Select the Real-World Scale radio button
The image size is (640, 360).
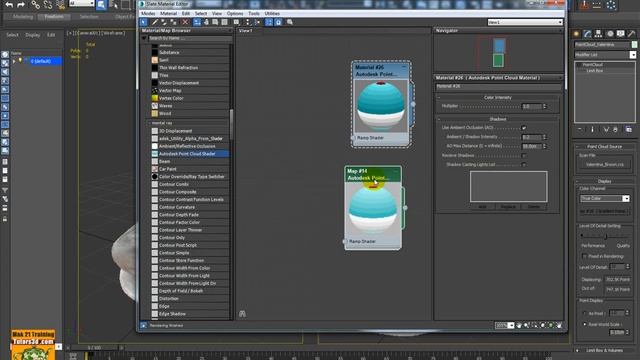584,324
